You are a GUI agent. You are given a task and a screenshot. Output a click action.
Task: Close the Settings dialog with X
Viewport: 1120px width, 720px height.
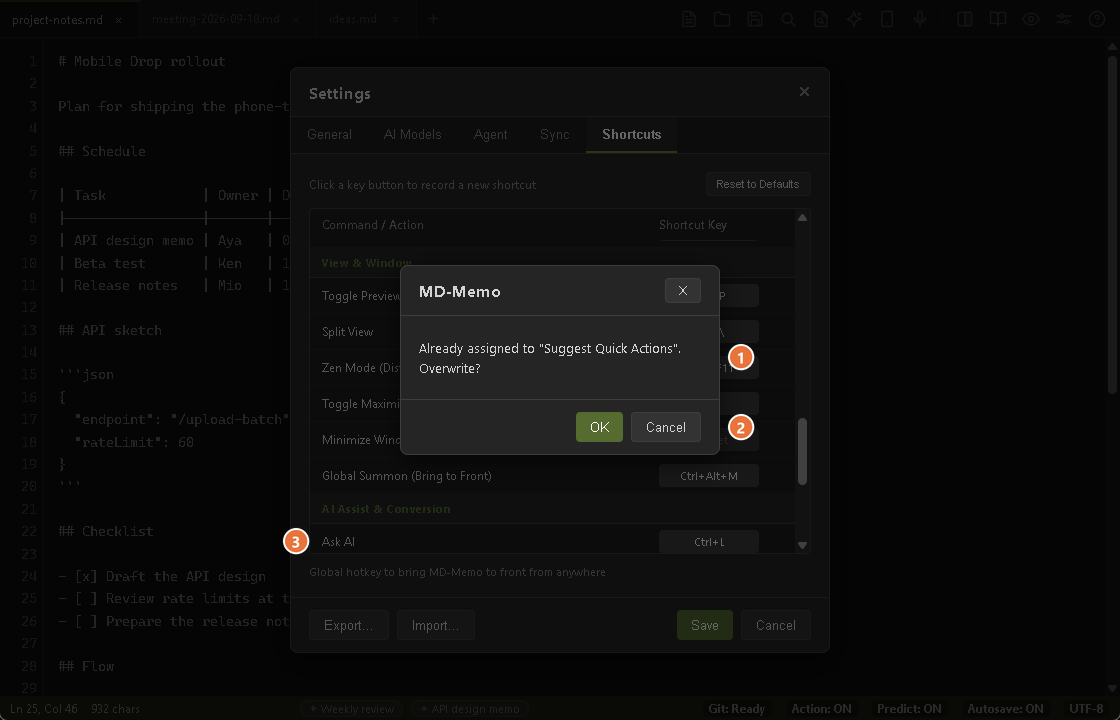pyautogui.click(x=804, y=91)
